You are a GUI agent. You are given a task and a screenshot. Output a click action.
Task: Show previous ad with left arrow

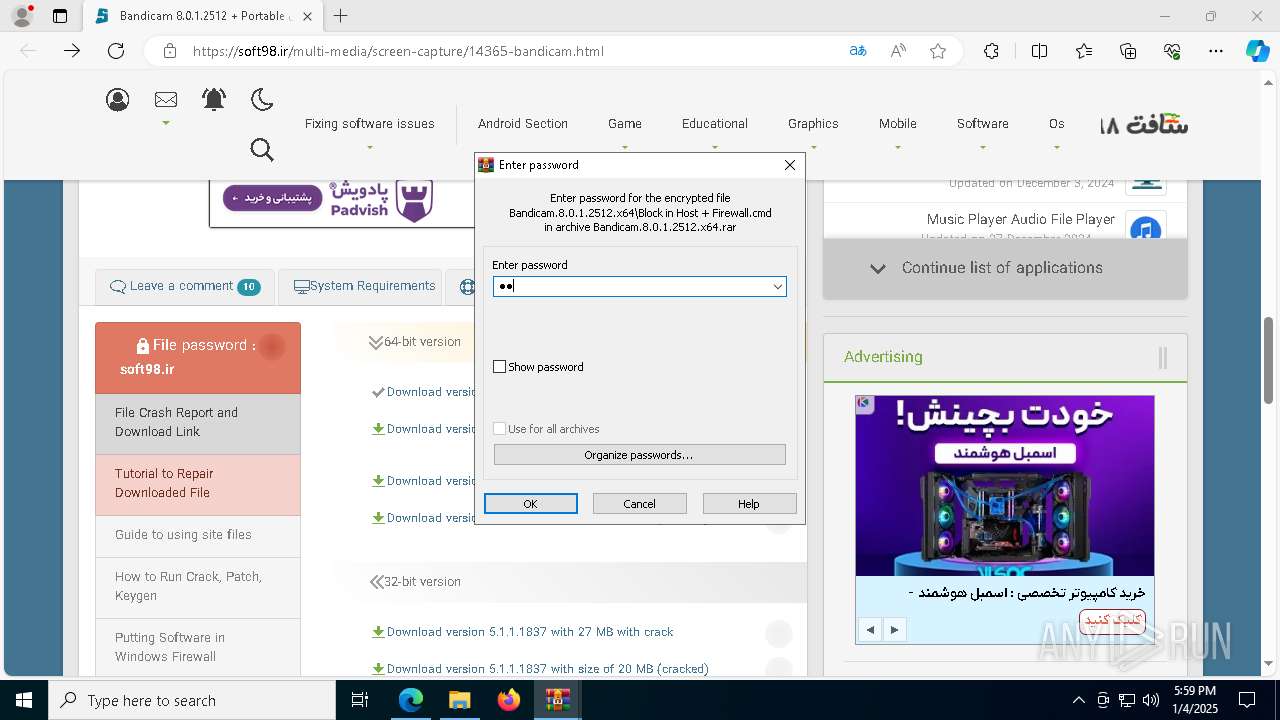tap(871, 630)
